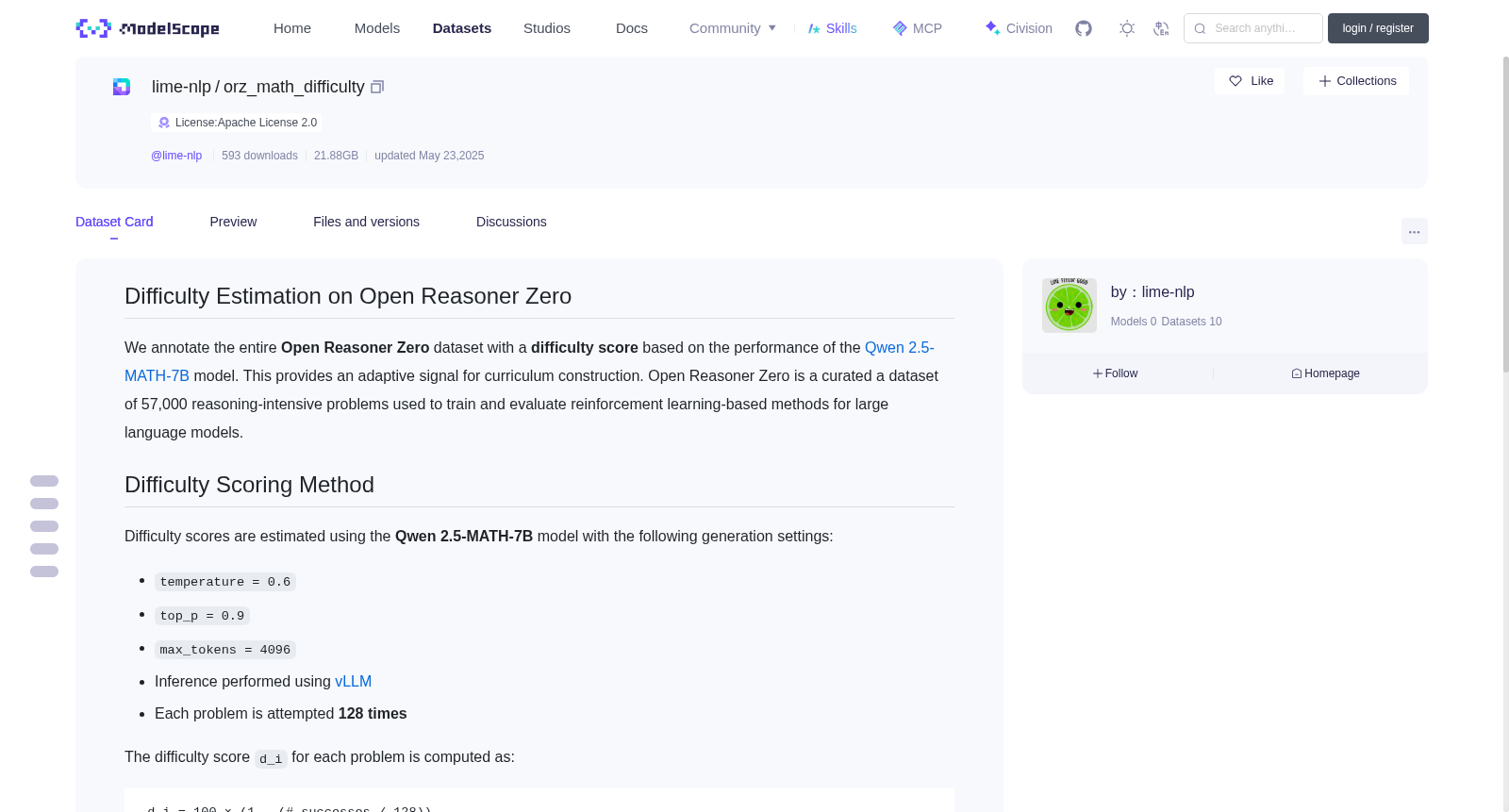Image resolution: width=1509 pixels, height=812 pixels.
Task: Switch to the Discussions tab
Action: (511, 222)
